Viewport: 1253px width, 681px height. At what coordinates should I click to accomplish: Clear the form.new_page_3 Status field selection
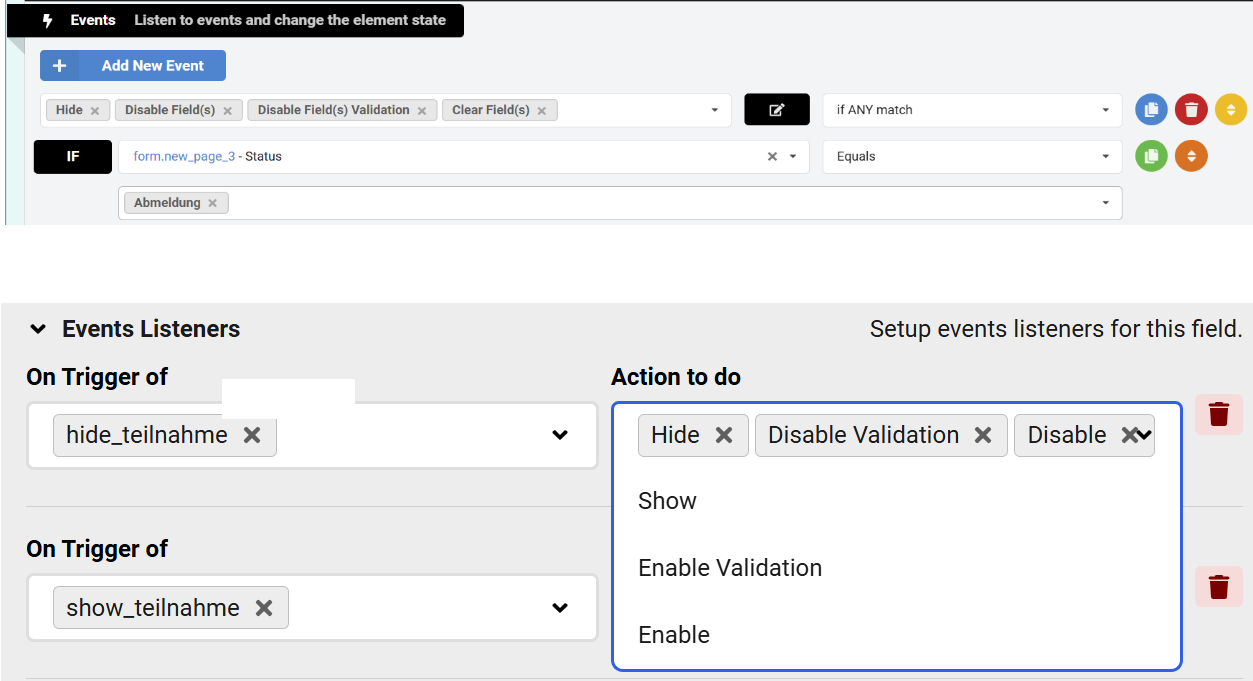point(772,157)
